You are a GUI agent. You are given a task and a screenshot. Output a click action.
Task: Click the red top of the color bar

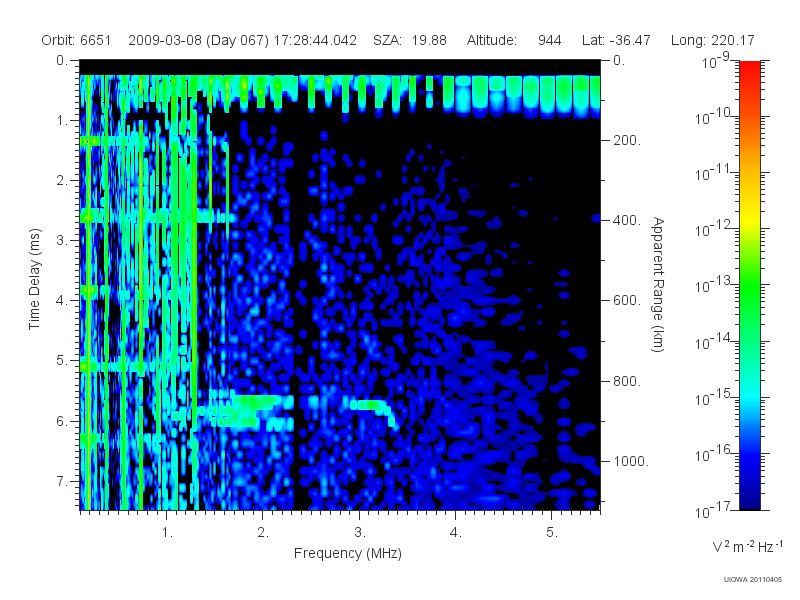pyautogui.click(x=749, y=69)
